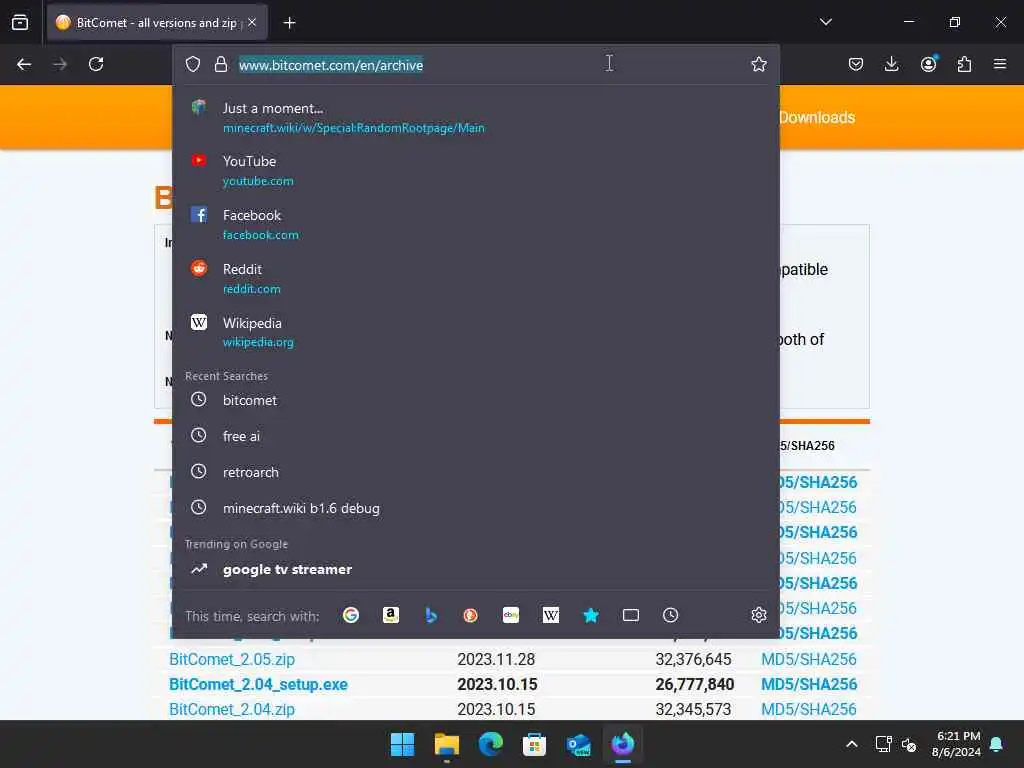
Task: Search with Wikipedia engine icon
Action: (551, 615)
